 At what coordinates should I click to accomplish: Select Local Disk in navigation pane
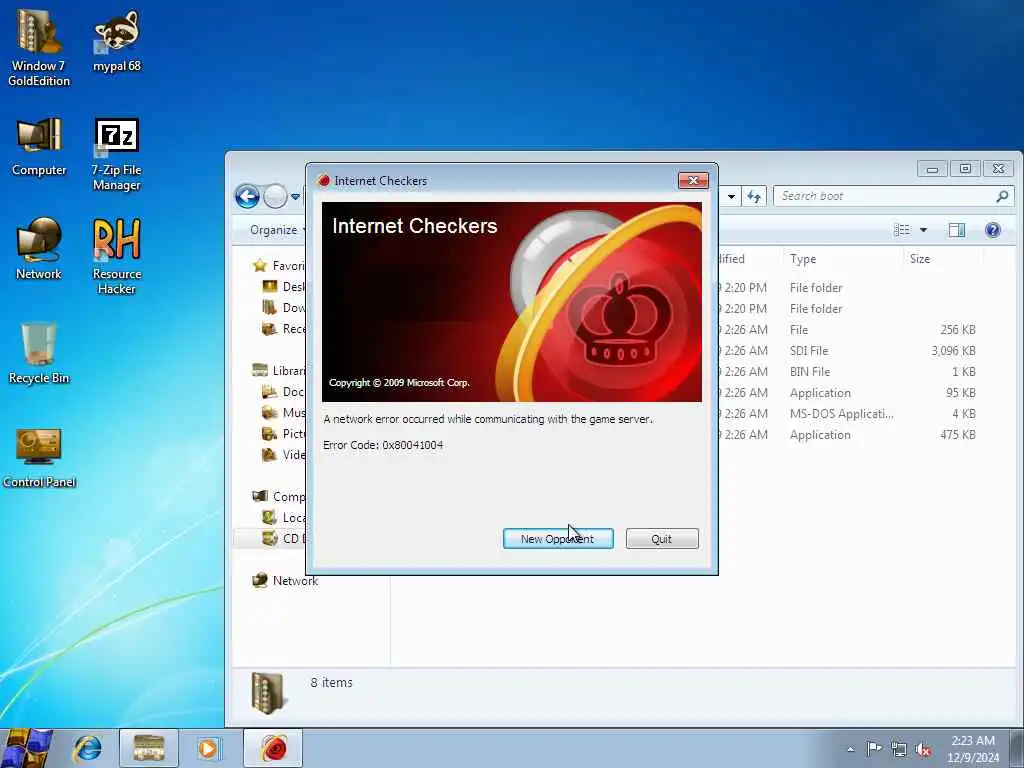tap(283, 518)
